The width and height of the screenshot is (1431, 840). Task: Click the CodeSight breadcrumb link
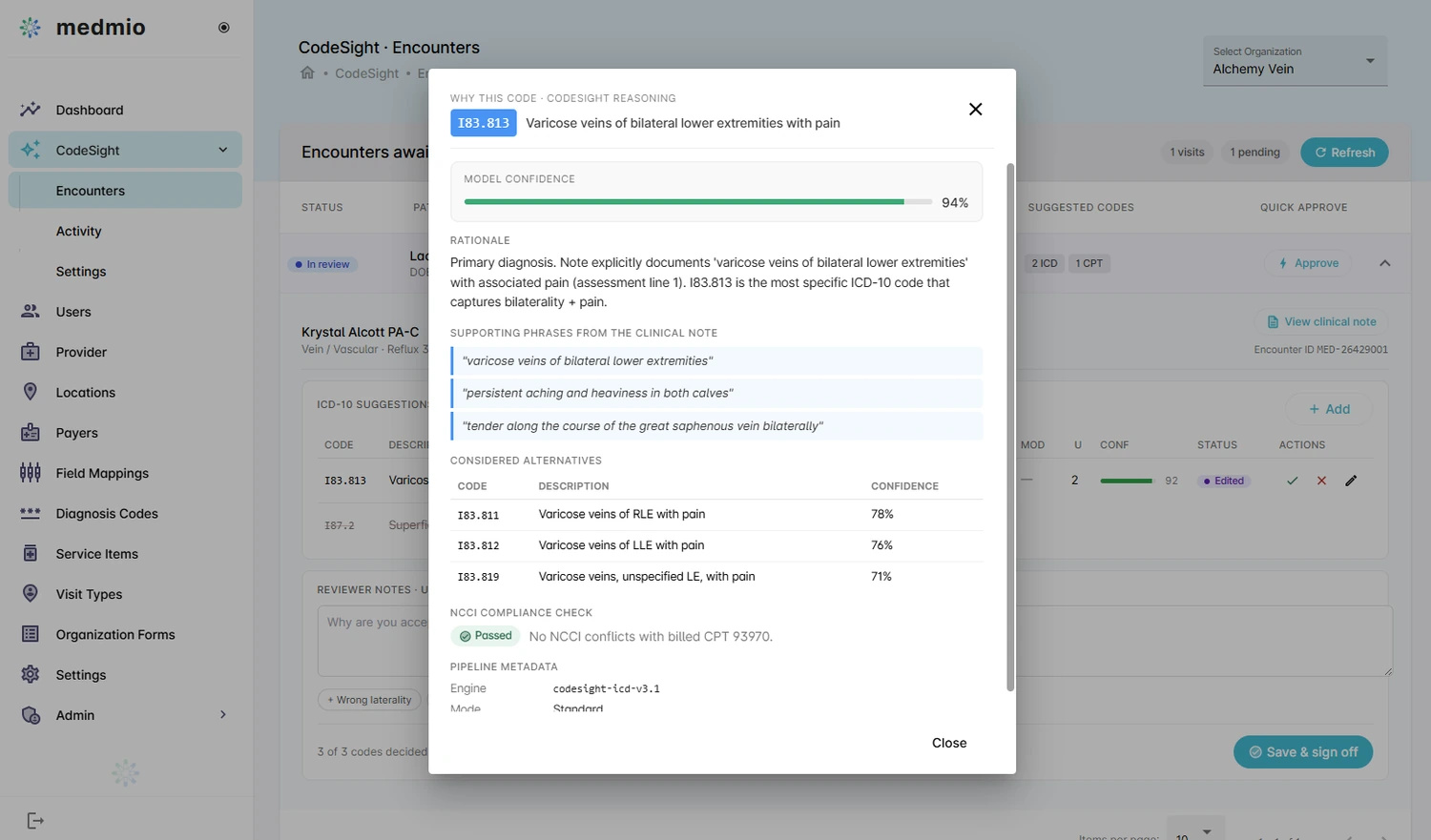tap(367, 73)
